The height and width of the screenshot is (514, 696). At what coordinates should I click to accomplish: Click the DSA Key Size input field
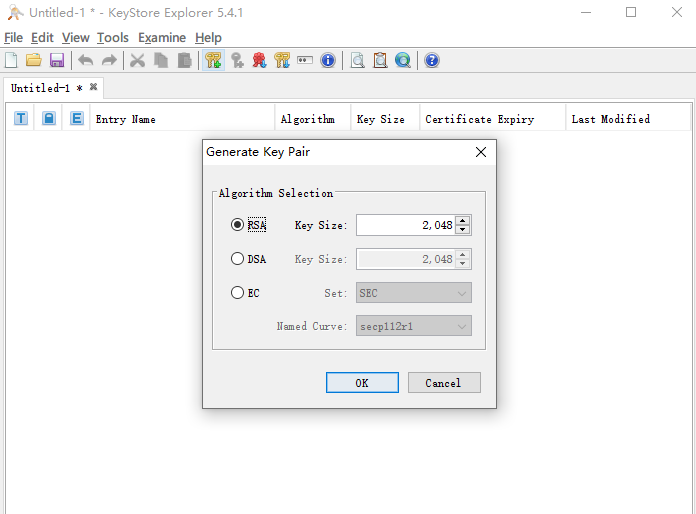tap(406, 259)
